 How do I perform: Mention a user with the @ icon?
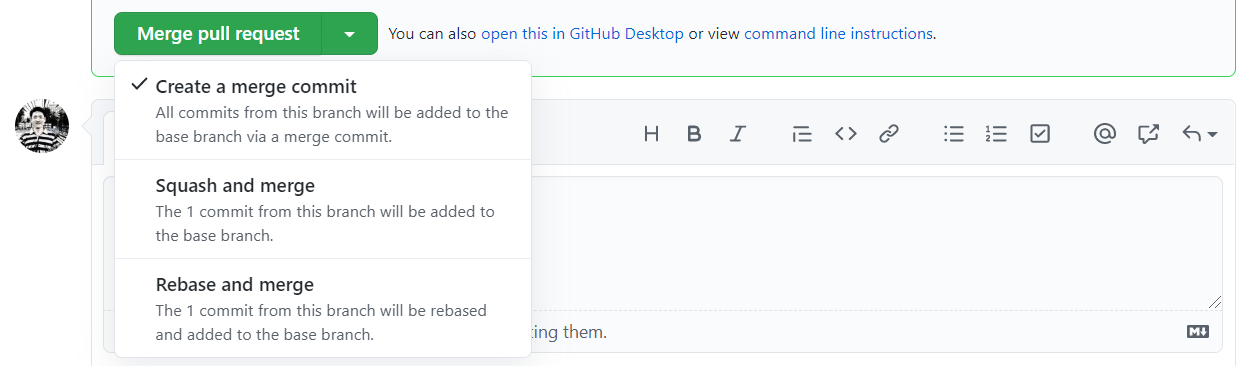tap(1104, 134)
